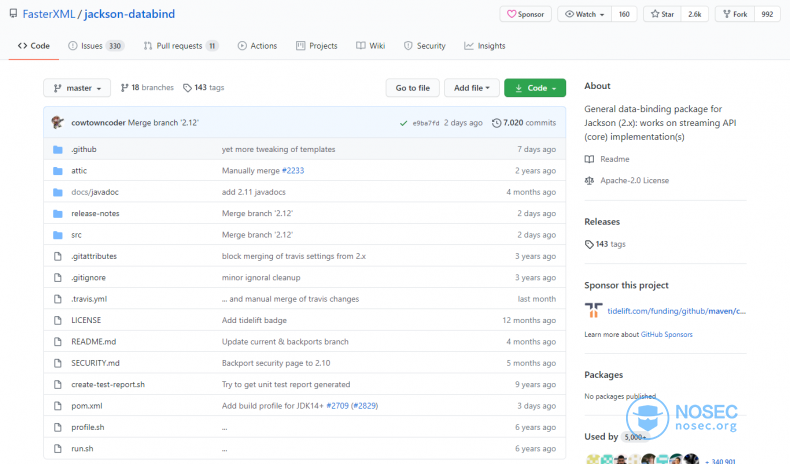Open commit hash e9ba7fd
The width and height of the screenshot is (790, 464).
(426, 123)
